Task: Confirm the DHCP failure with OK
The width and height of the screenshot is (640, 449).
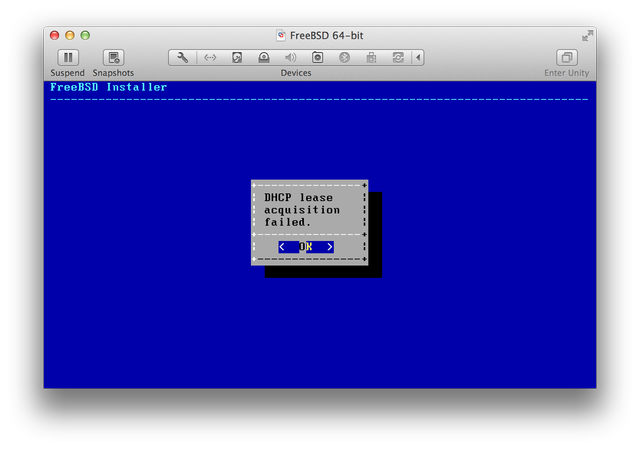Action: point(306,247)
